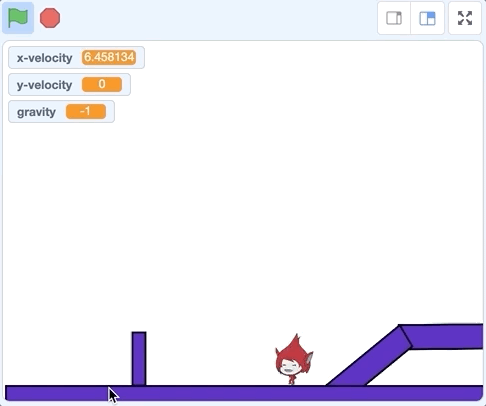Select the gravity variable label
The width and height of the screenshot is (486, 406).
pos(36,112)
